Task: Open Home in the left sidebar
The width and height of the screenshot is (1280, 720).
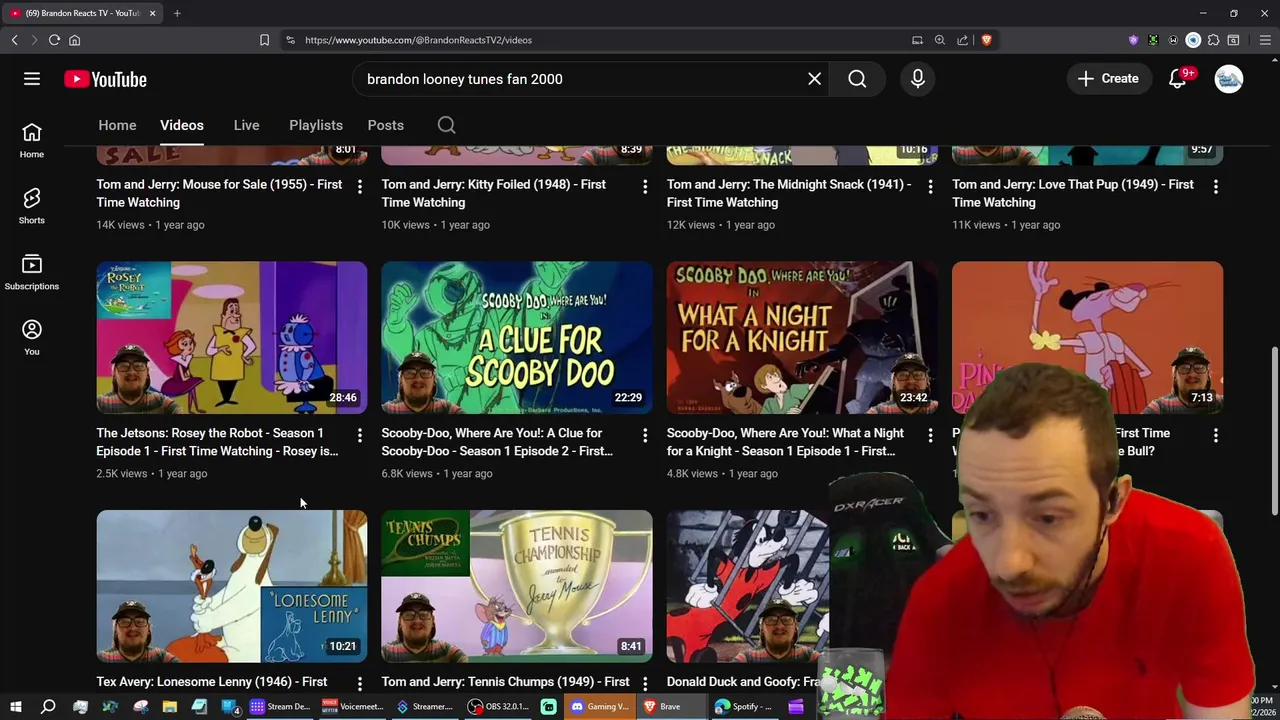Action: [x=32, y=140]
